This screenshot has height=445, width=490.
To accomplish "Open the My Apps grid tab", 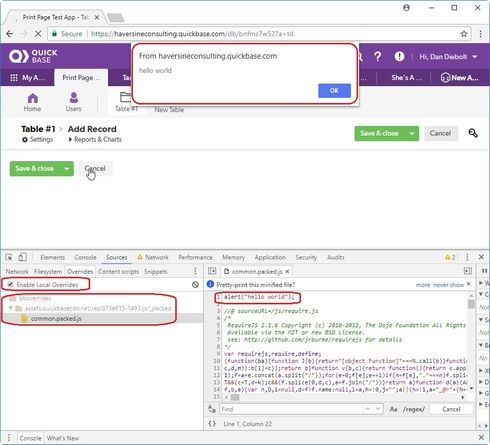I will [27, 78].
